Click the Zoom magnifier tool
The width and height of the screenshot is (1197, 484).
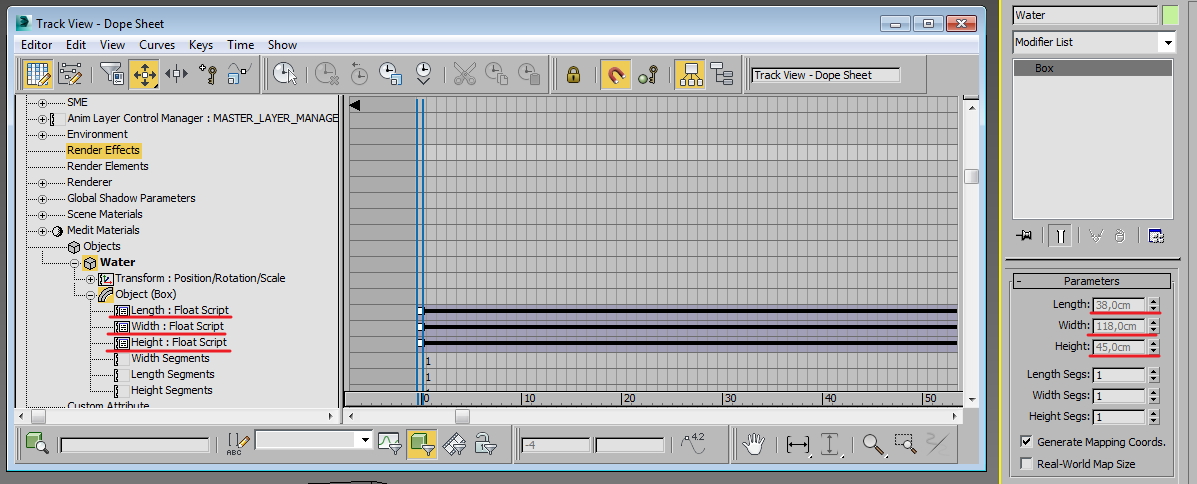click(873, 444)
